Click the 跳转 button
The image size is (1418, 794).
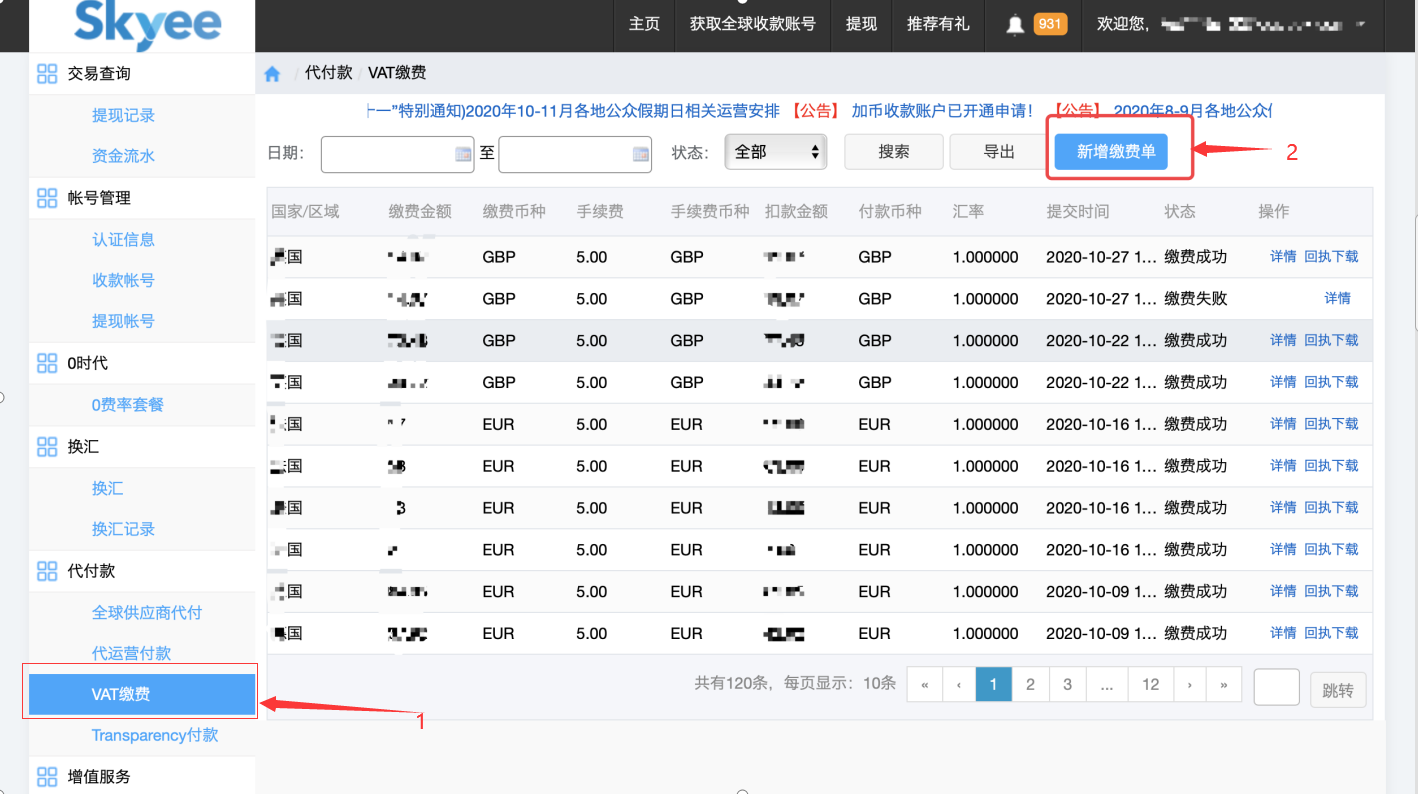click(x=1338, y=690)
